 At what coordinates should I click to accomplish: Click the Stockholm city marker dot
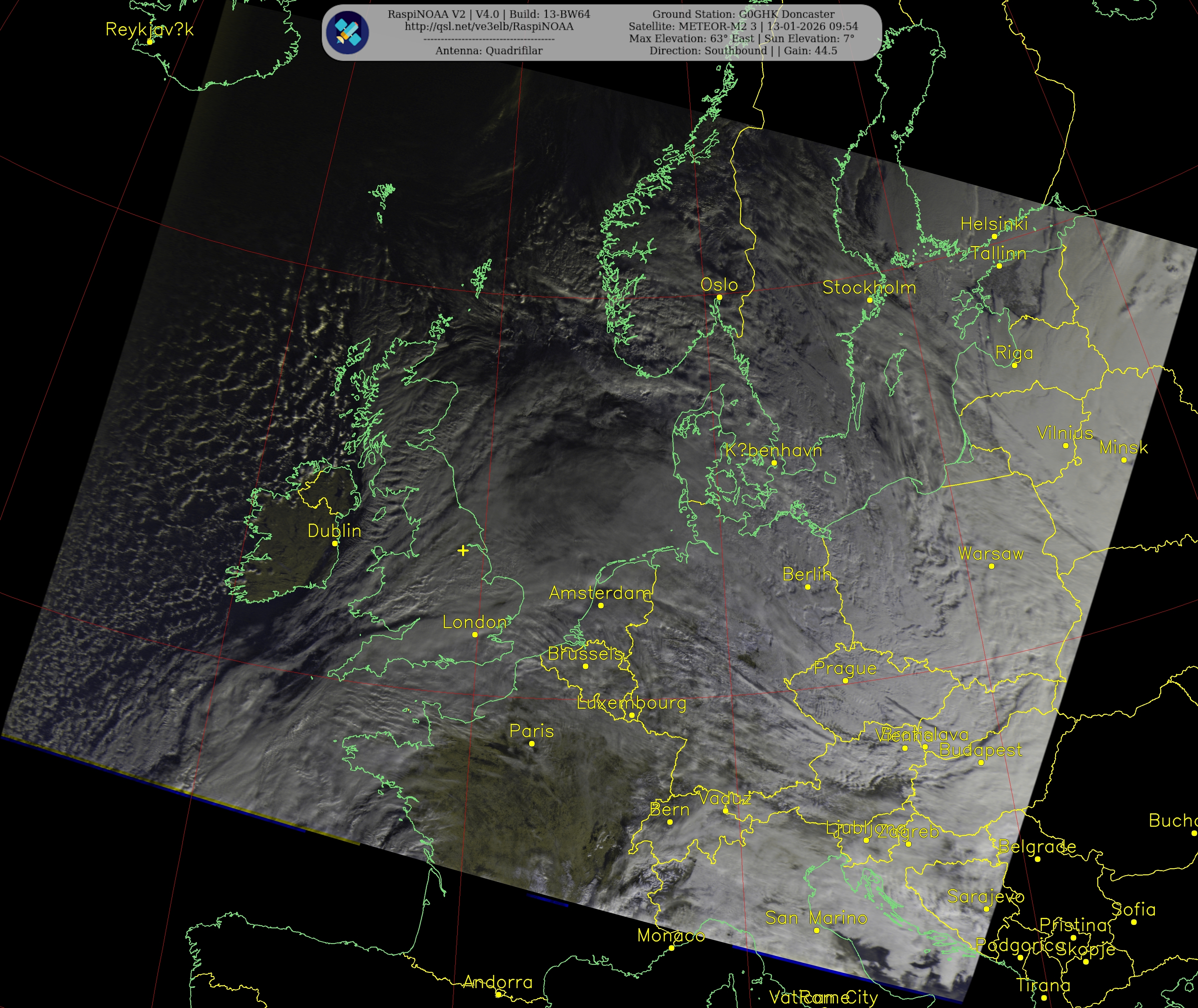(x=870, y=300)
